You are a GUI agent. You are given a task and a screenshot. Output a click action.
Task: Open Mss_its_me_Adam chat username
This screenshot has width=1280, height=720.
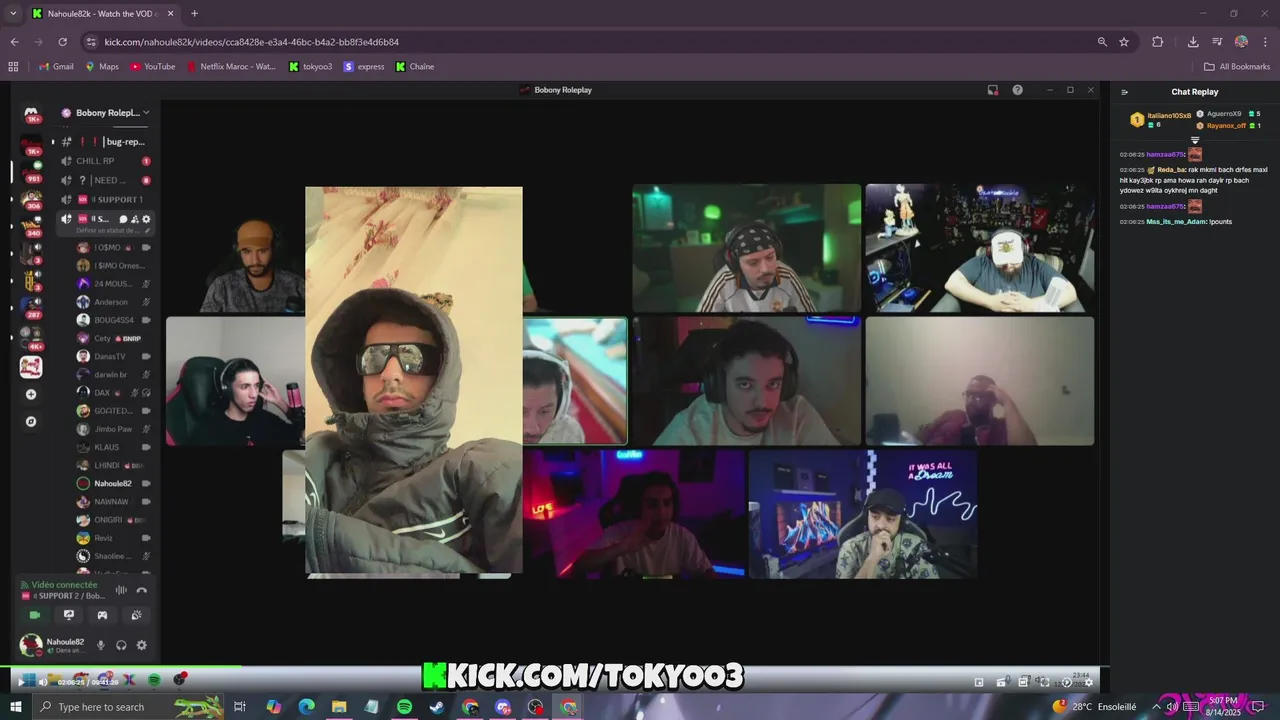click(x=1176, y=222)
